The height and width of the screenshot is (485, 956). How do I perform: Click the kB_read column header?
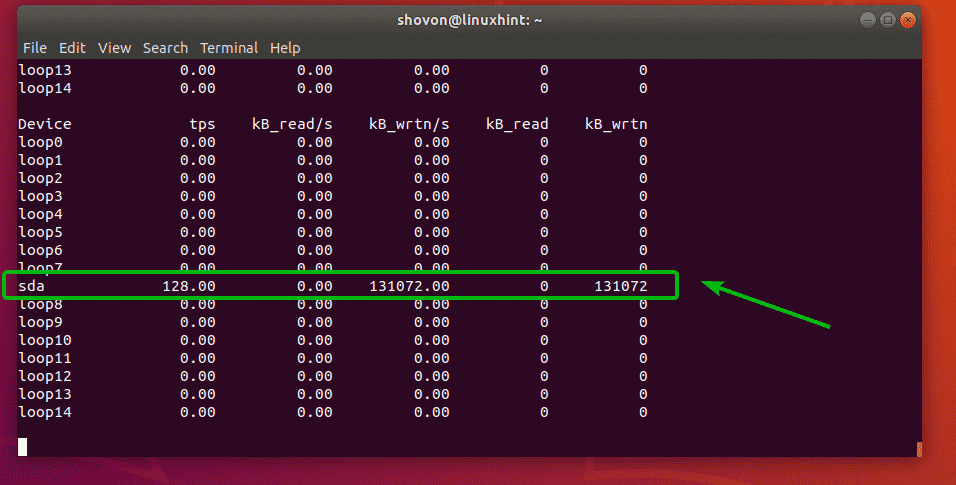(x=517, y=124)
